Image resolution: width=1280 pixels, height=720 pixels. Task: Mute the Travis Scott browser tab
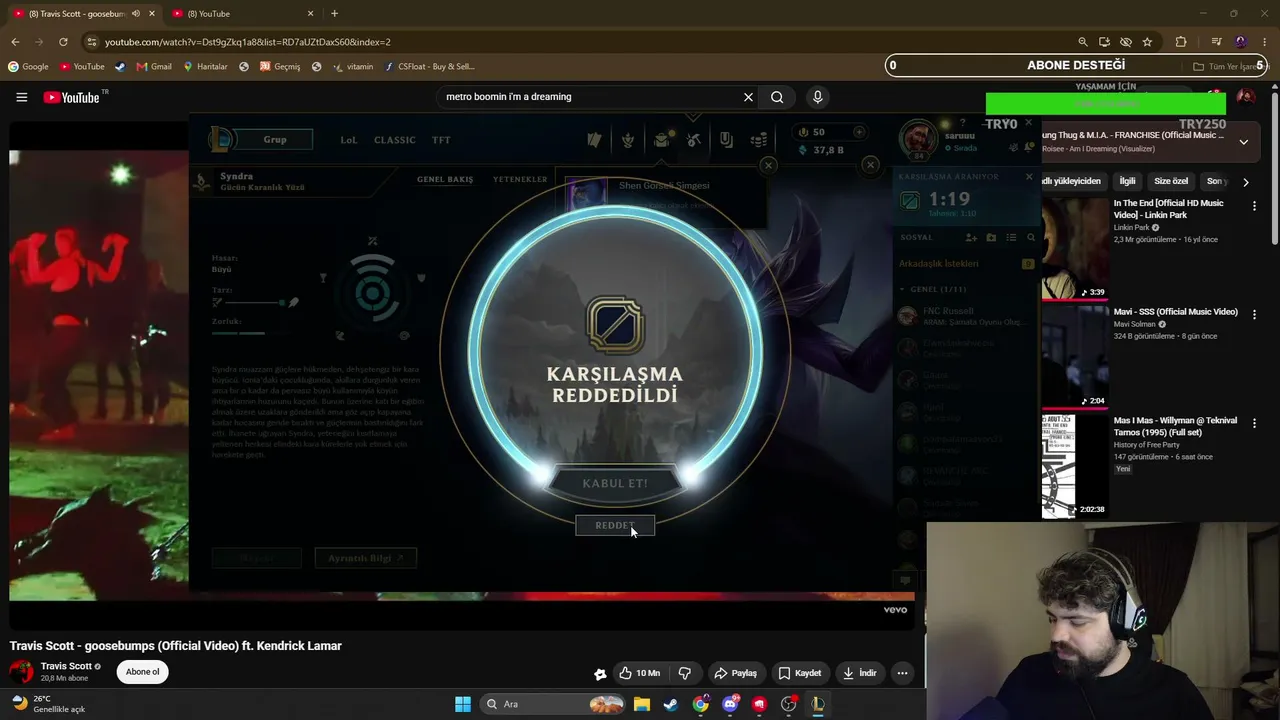(x=136, y=14)
